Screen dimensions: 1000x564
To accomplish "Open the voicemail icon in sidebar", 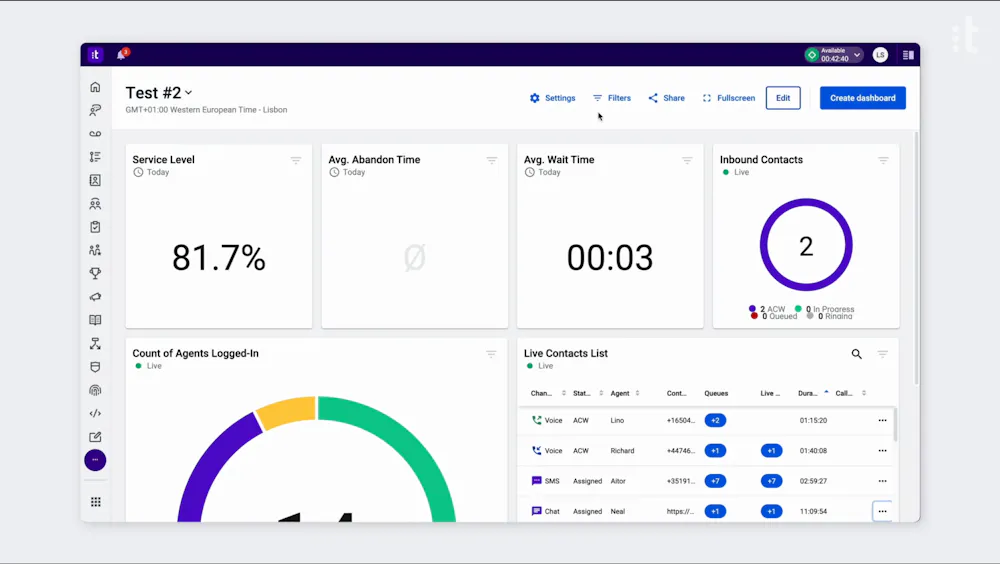I will [95, 134].
